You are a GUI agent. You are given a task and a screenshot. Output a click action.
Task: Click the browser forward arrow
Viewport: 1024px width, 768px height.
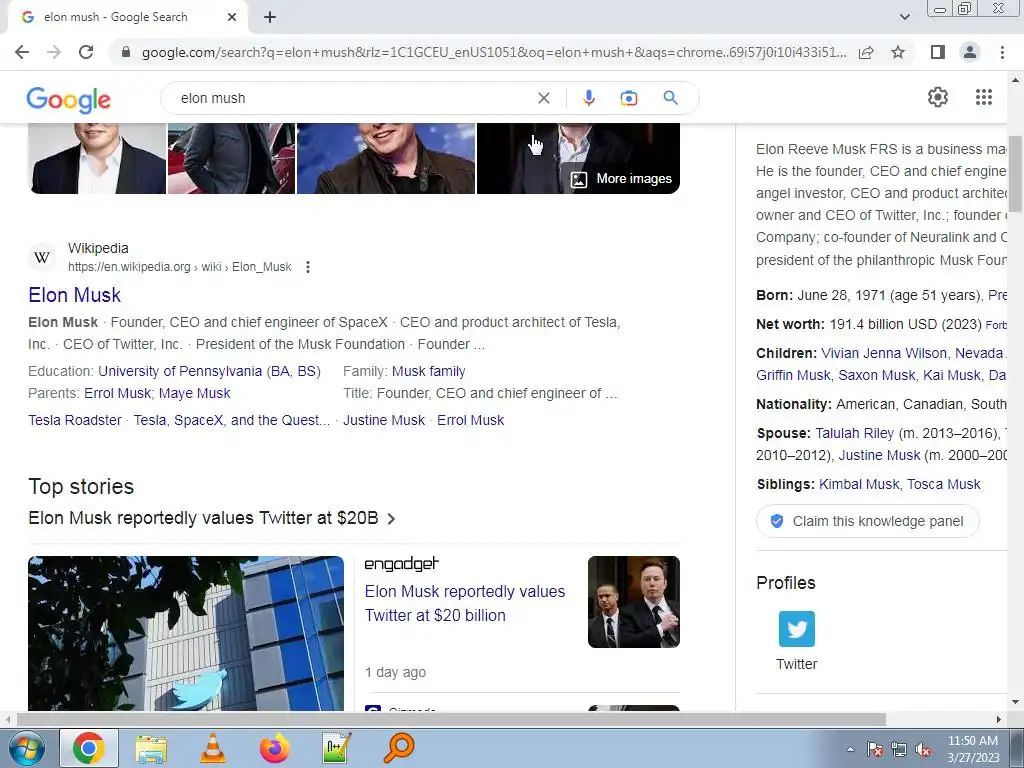click(x=54, y=52)
